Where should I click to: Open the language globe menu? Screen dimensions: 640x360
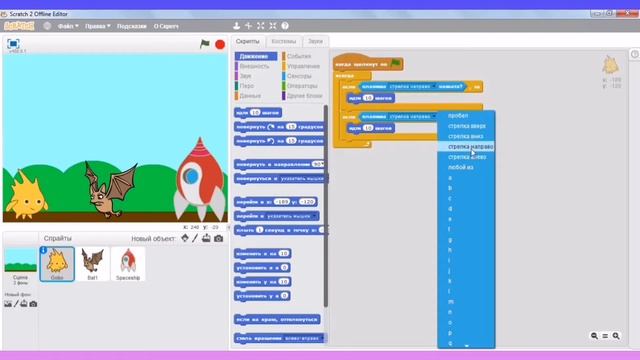[x=47, y=26]
